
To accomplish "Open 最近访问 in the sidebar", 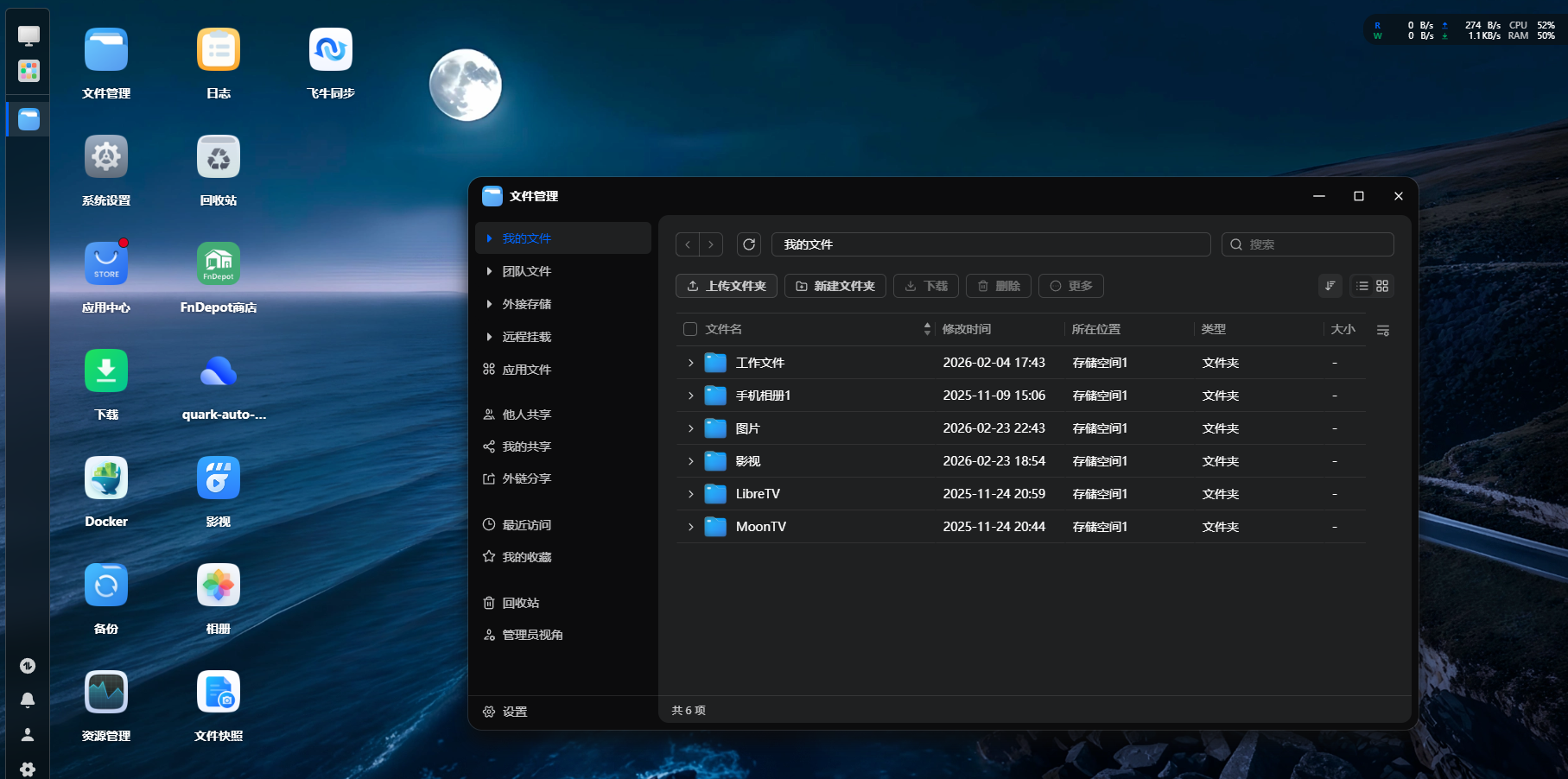I will (x=526, y=525).
